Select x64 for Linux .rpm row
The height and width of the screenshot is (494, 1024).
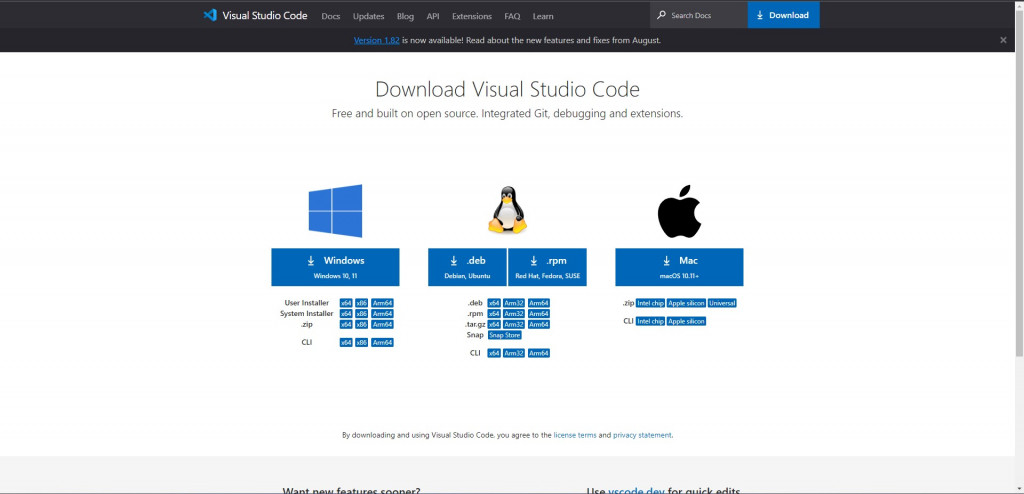494,314
